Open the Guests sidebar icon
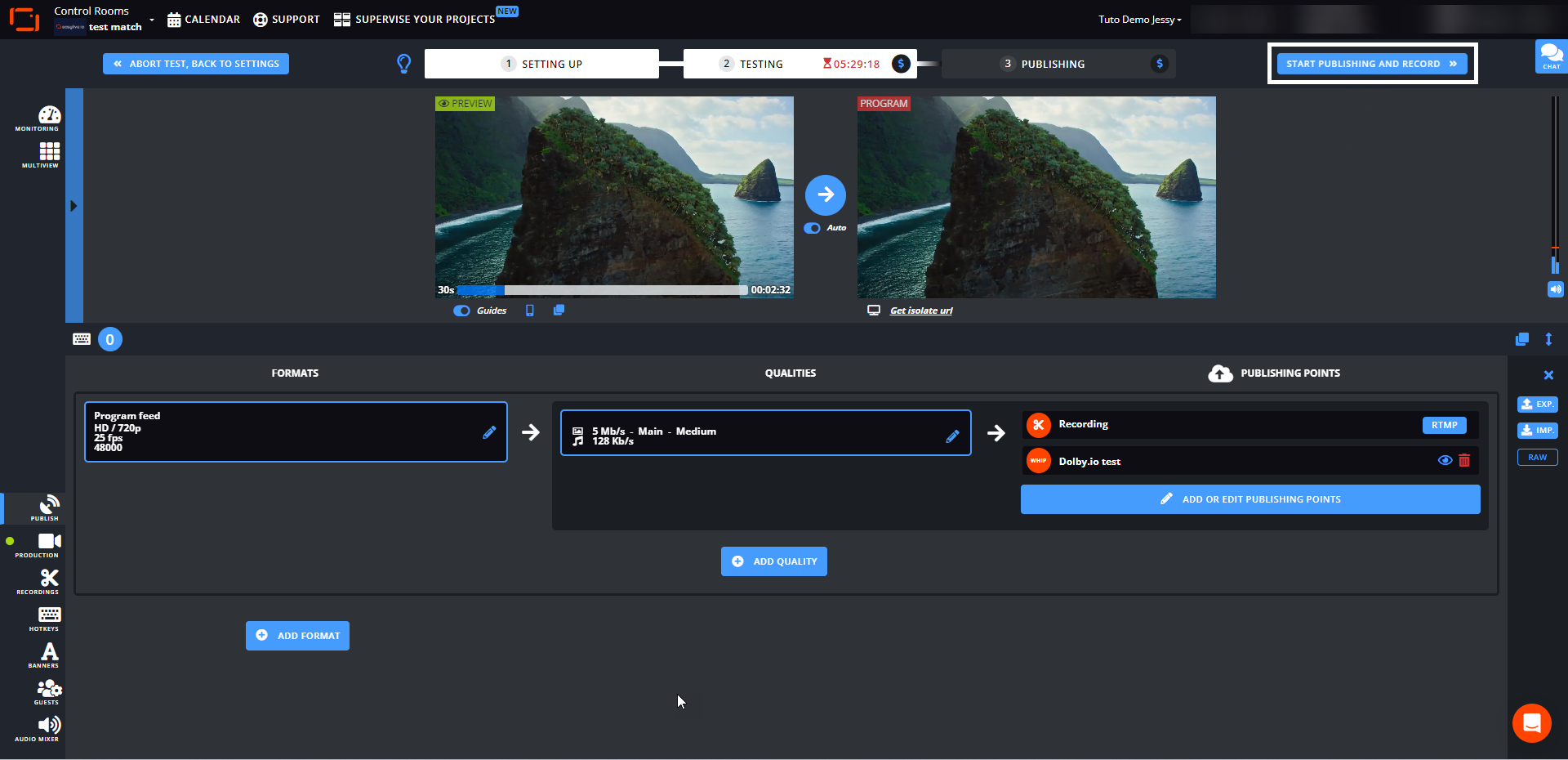 [x=49, y=691]
